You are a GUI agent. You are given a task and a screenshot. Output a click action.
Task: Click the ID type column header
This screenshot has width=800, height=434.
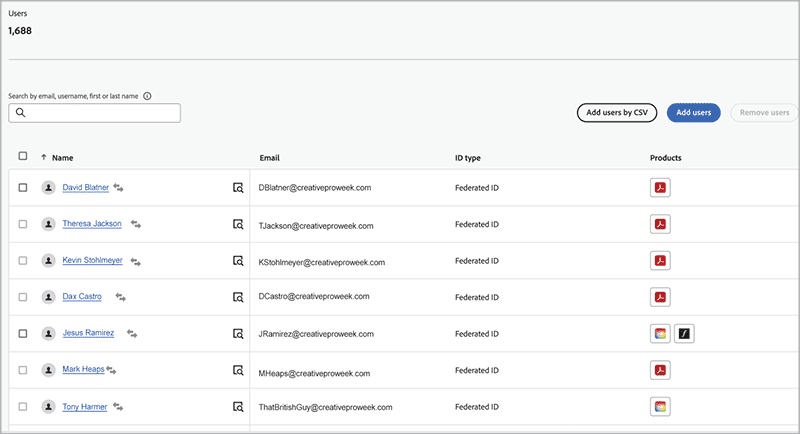pyautogui.click(x=468, y=158)
